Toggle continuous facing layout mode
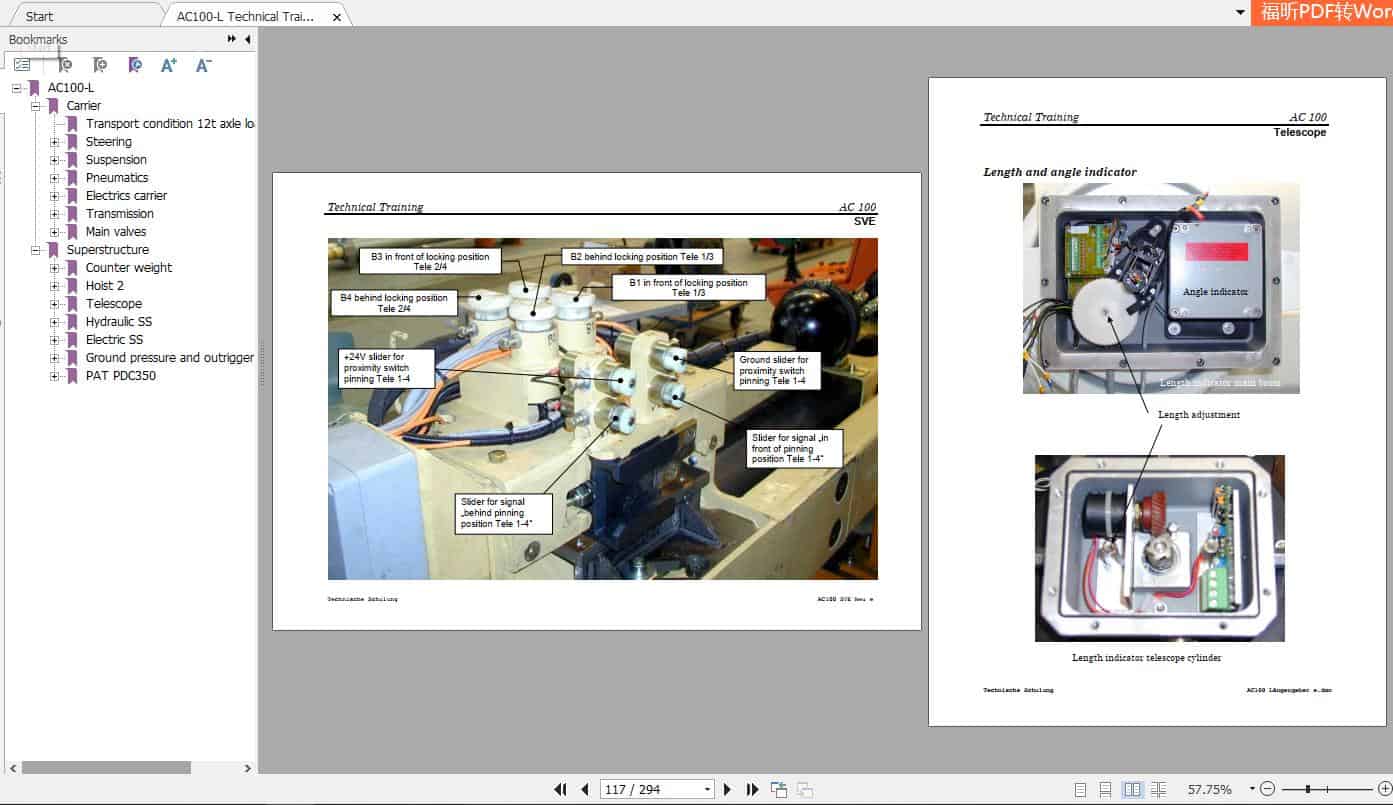 coord(1158,789)
